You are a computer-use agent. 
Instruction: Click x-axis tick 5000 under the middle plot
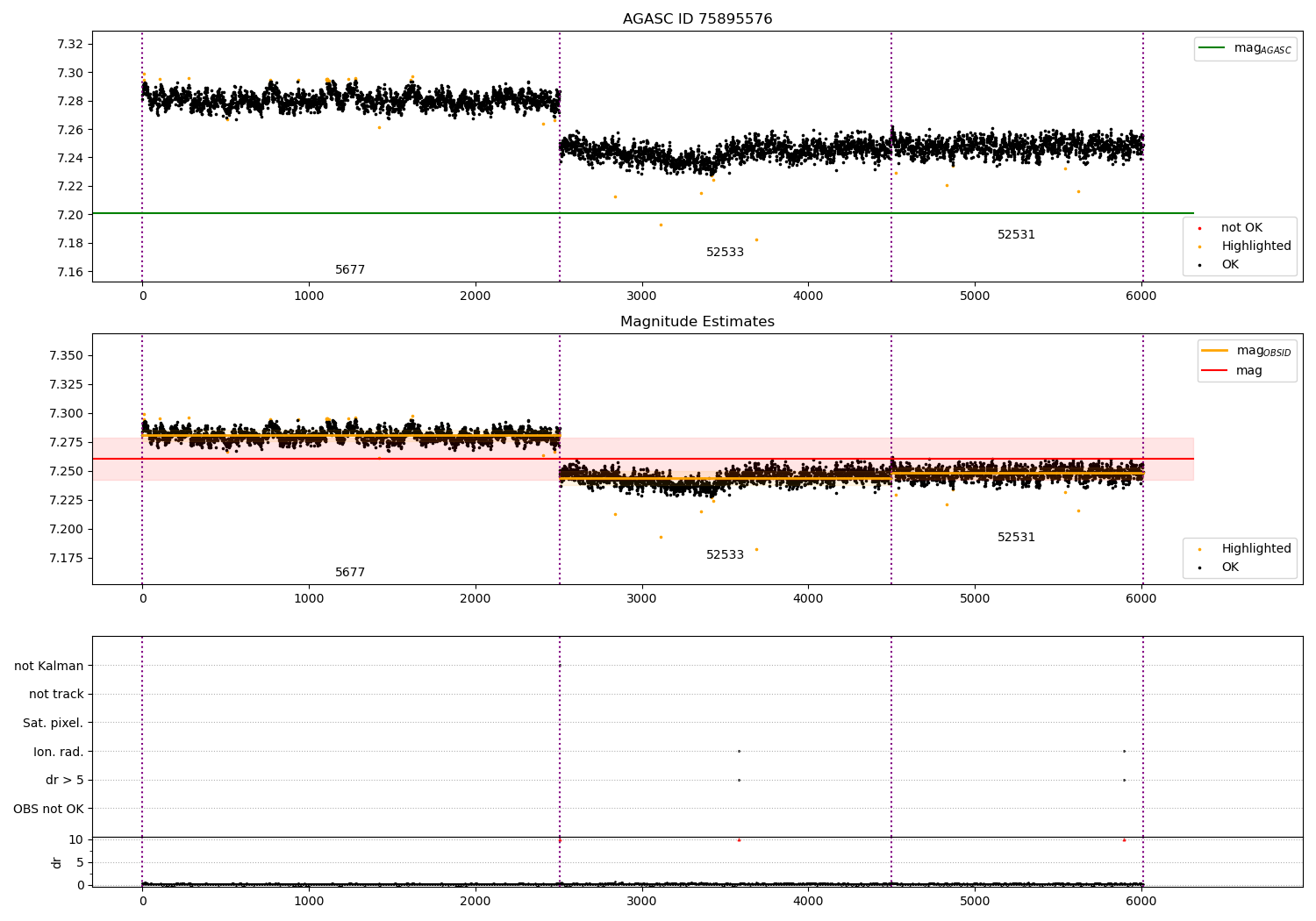[975, 599]
